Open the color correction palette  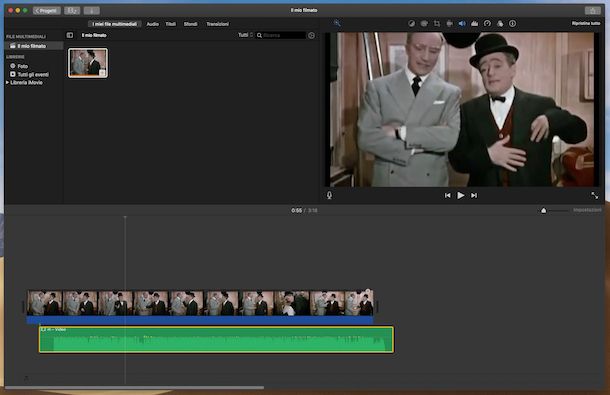point(424,24)
